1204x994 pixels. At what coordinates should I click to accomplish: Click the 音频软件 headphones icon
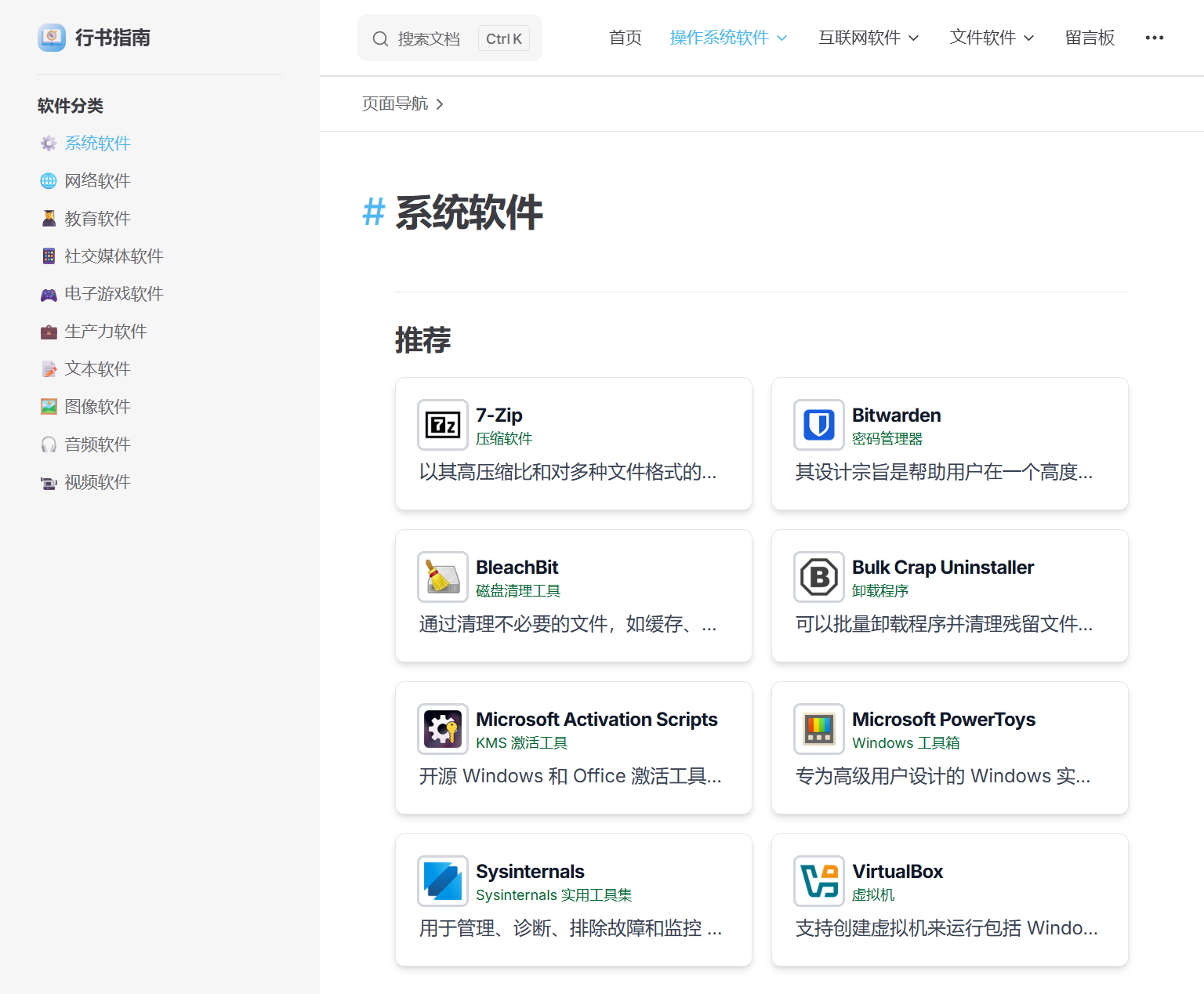tap(49, 444)
